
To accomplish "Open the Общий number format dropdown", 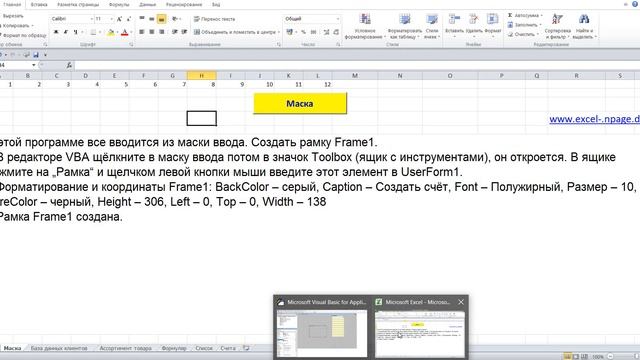I will 338,19.
